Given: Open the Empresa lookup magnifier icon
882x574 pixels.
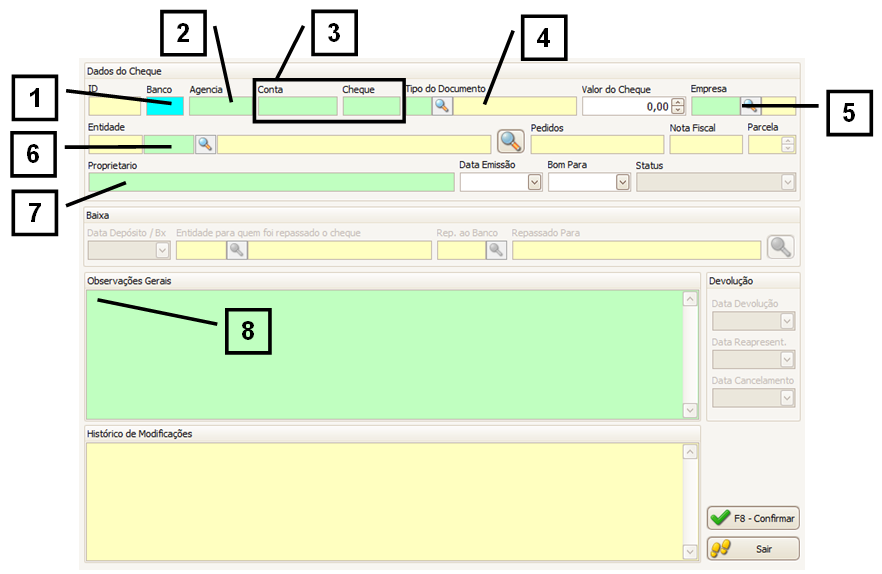Looking at the screenshot, I should pos(750,106).
